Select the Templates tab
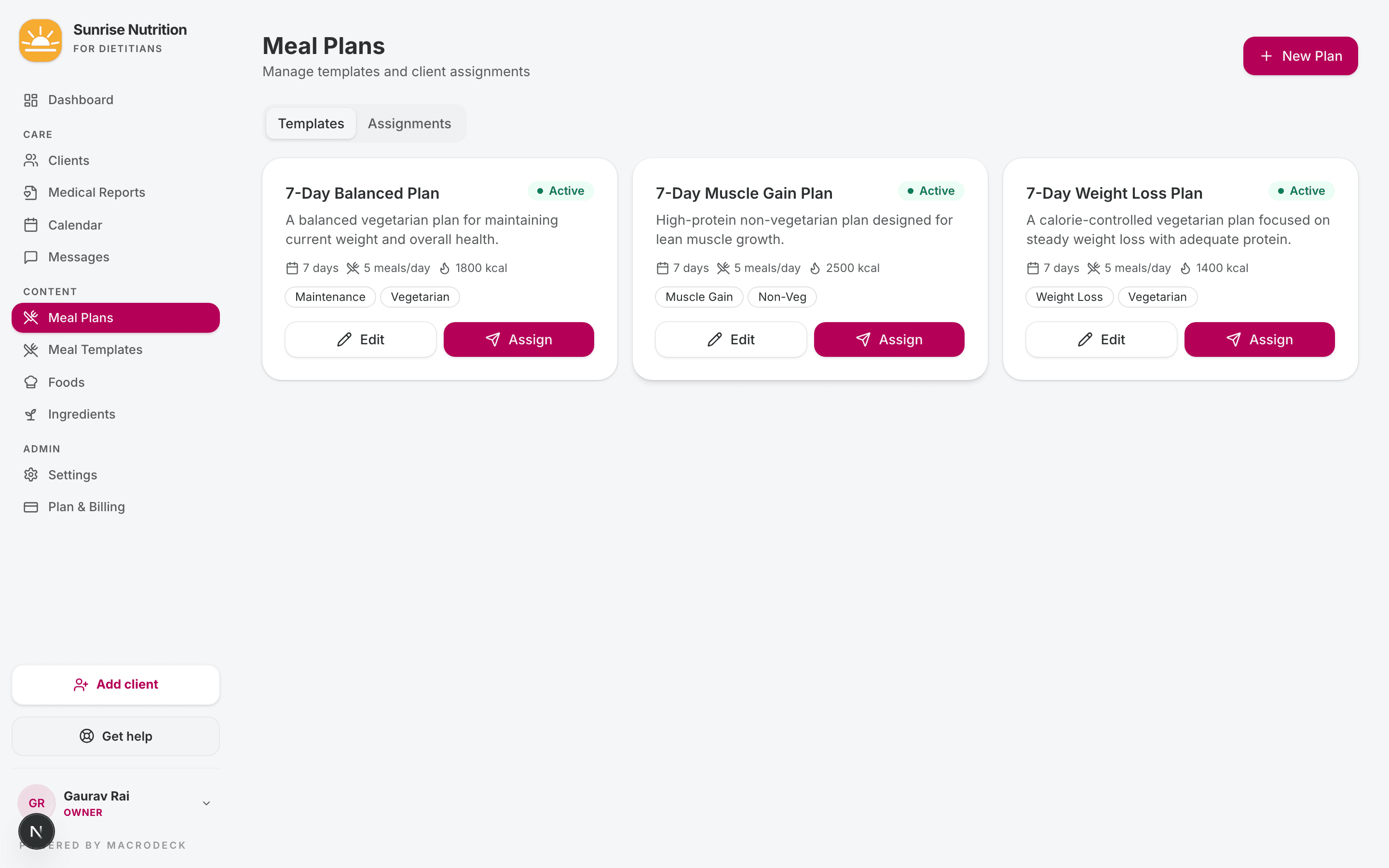This screenshot has width=1389, height=868. 311,123
